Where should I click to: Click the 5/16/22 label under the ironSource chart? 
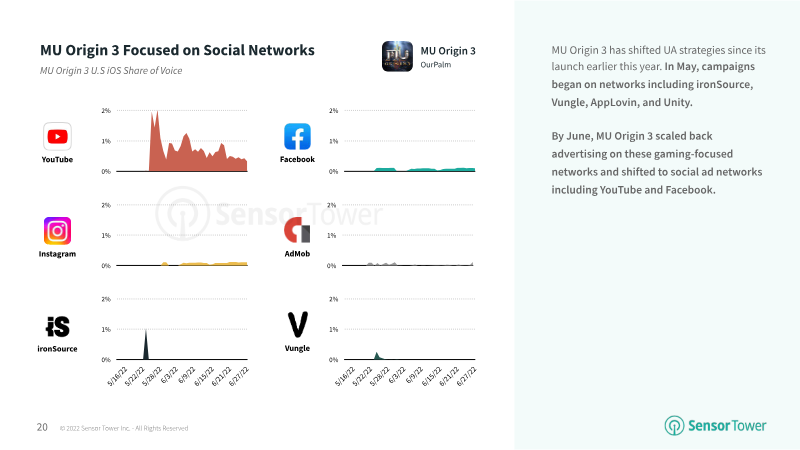click(117, 376)
